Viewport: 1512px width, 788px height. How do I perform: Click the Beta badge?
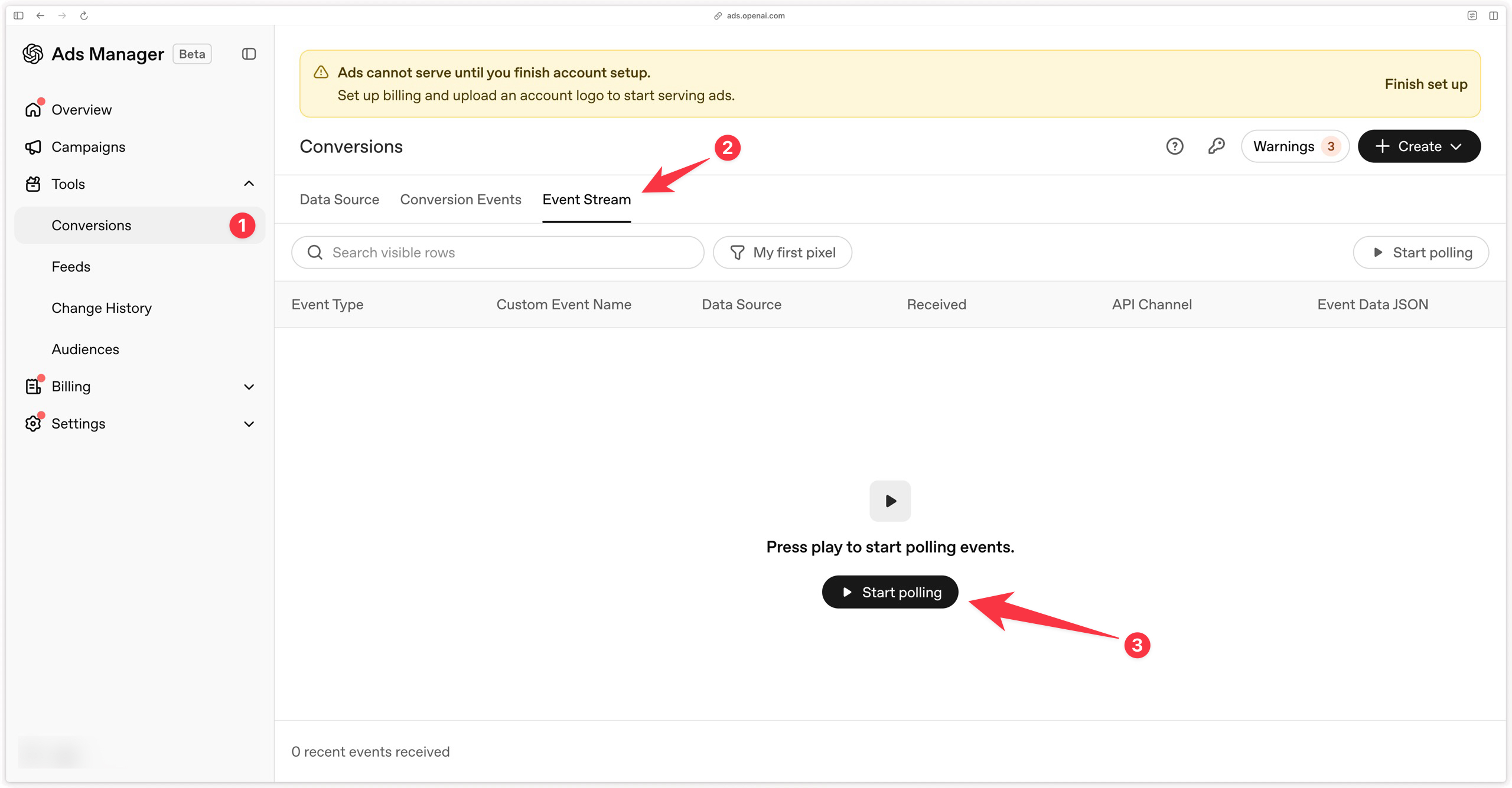pos(192,54)
